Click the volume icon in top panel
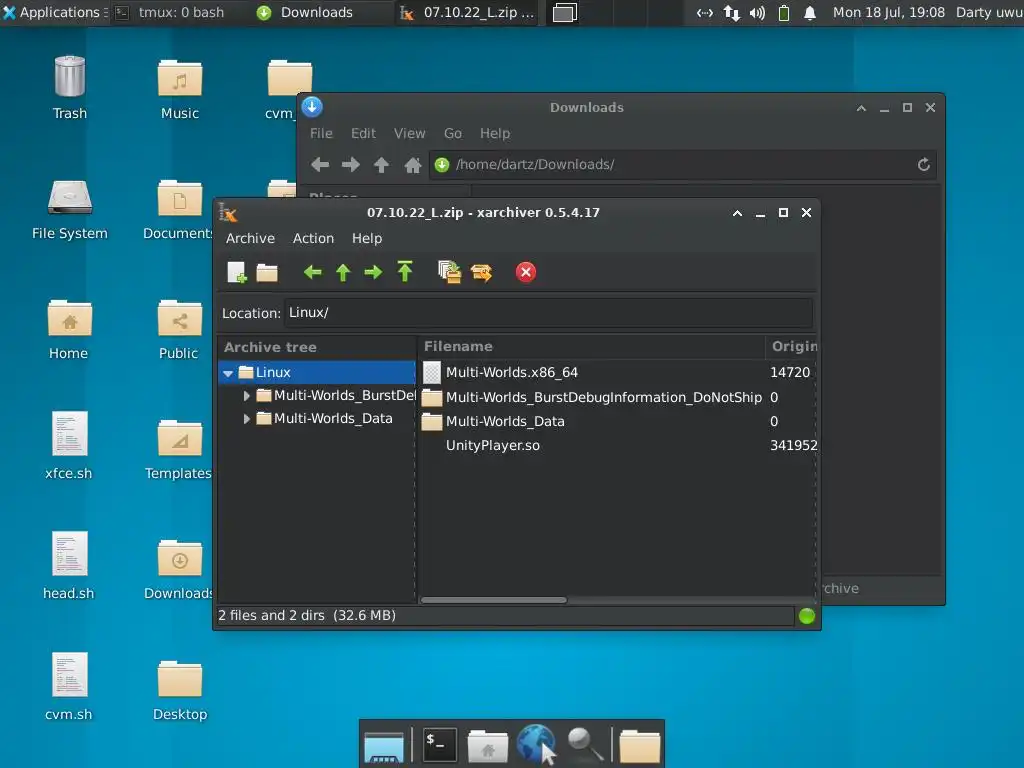1024x768 pixels. coord(757,13)
